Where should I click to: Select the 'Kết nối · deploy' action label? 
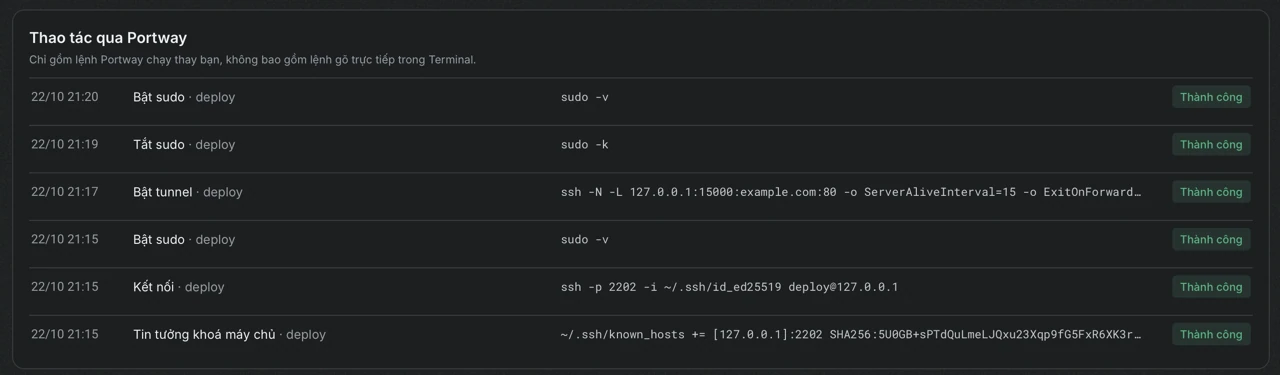point(179,287)
